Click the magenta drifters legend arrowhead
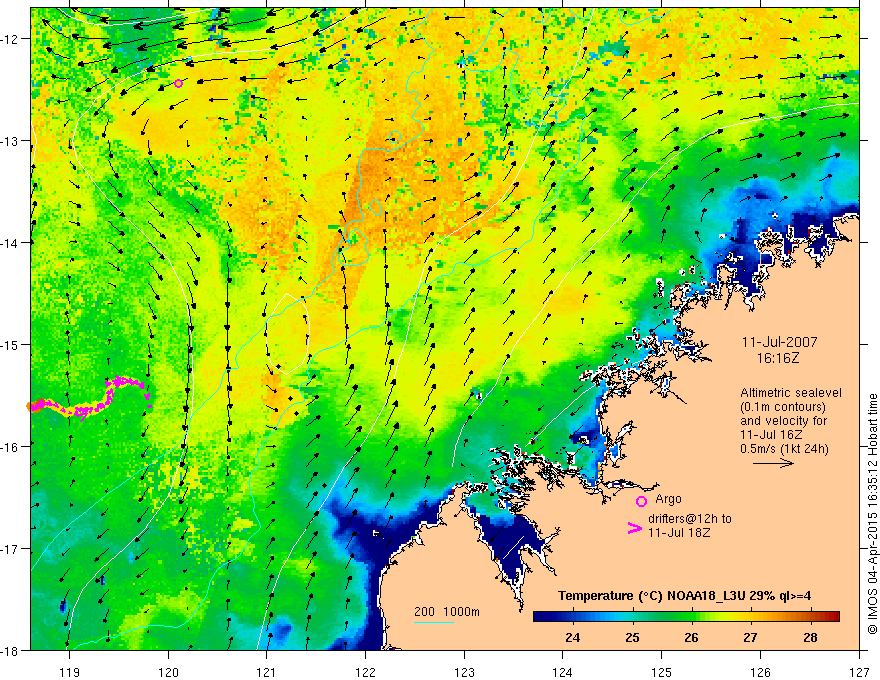880x680 pixels. pyautogui.click(x=634, y=527)
